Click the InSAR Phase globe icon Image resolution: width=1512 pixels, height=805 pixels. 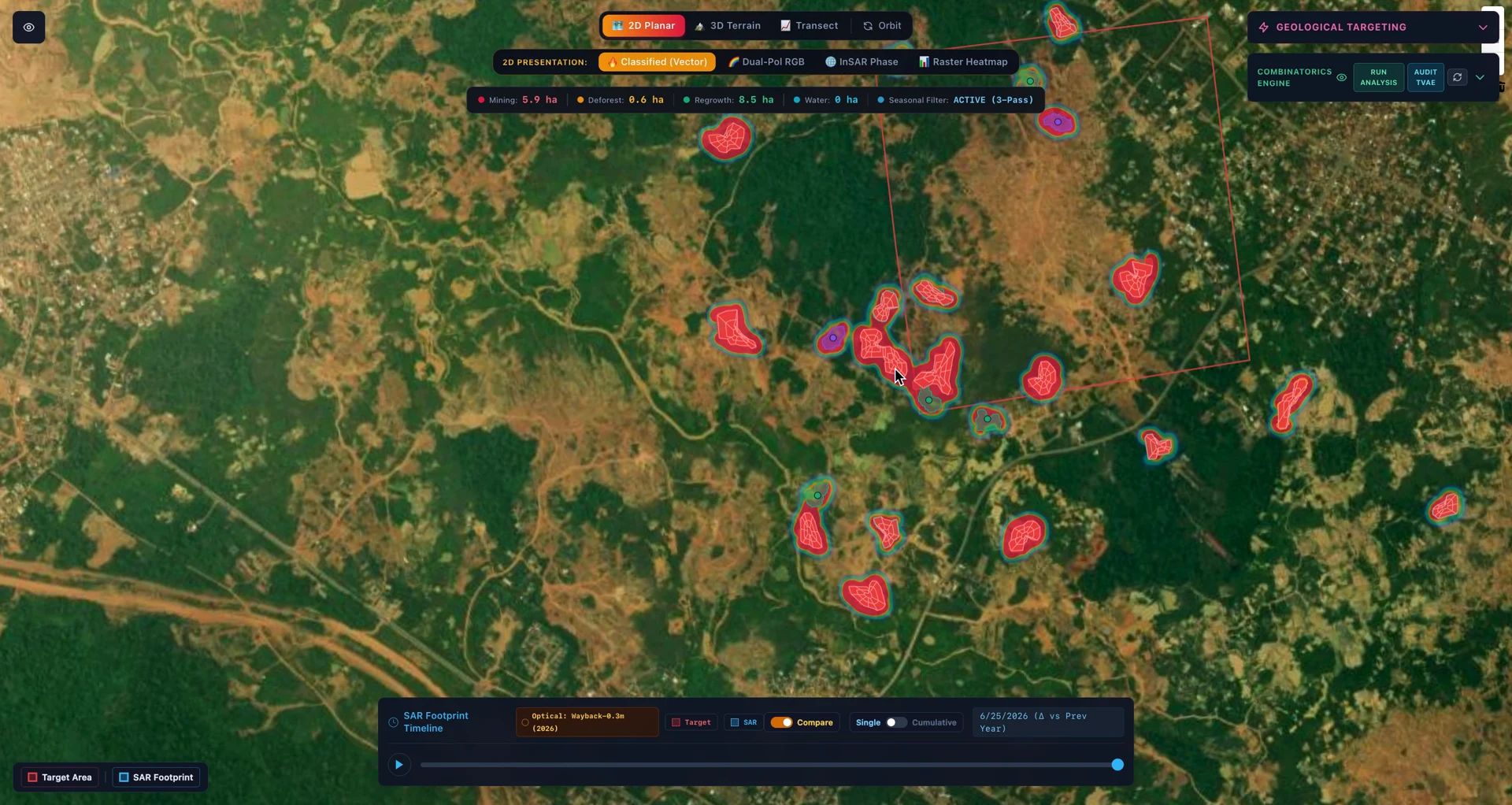pyautogui.click(x=830, y=61)
